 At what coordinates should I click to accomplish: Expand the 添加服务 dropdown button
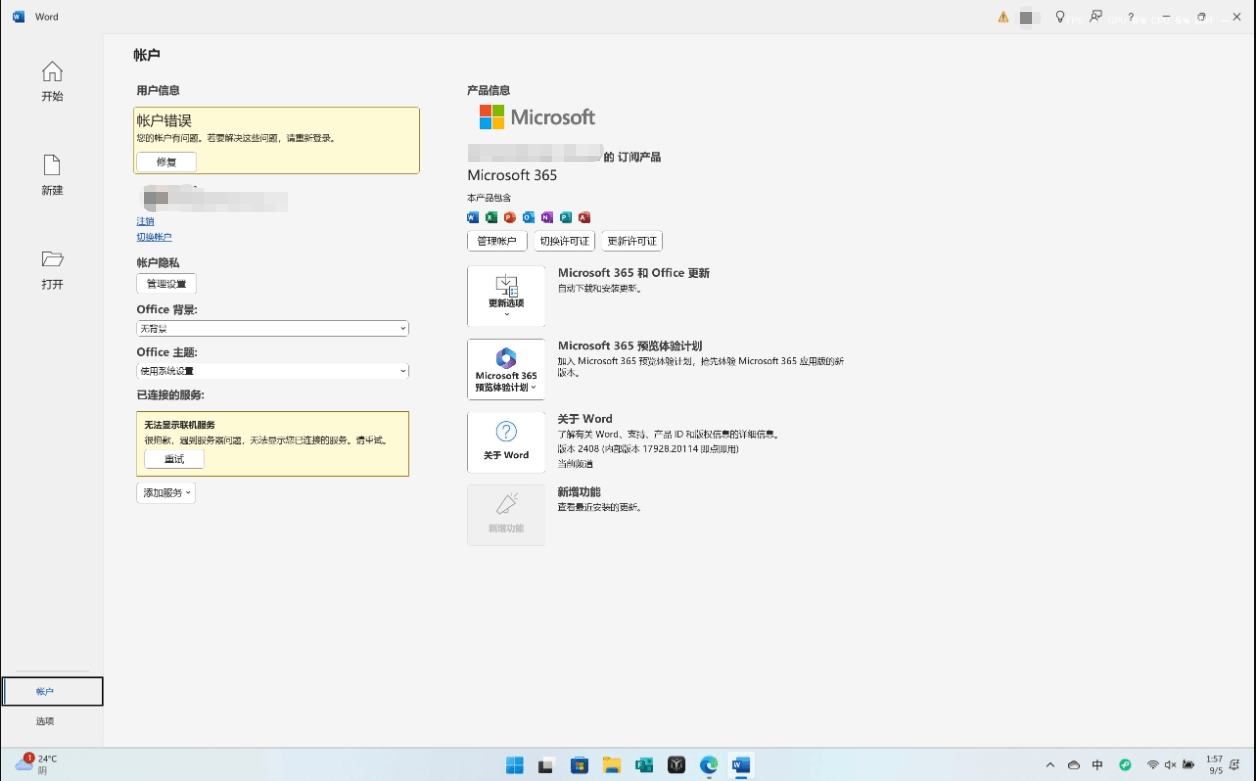pyautogui.click(x=166, y=493)
